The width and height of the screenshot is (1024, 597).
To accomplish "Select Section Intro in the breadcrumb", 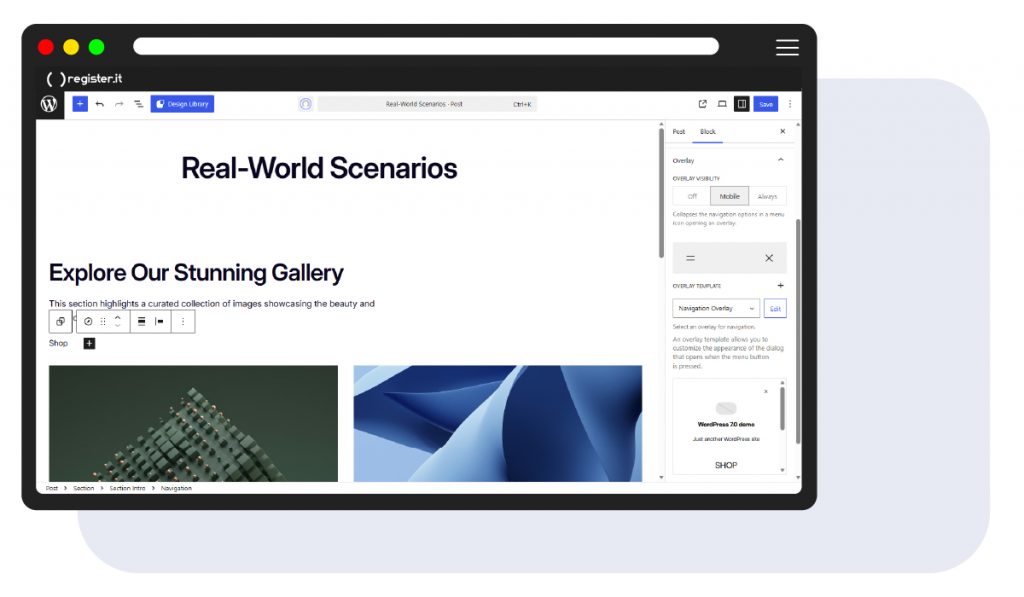I will [125, 488].
